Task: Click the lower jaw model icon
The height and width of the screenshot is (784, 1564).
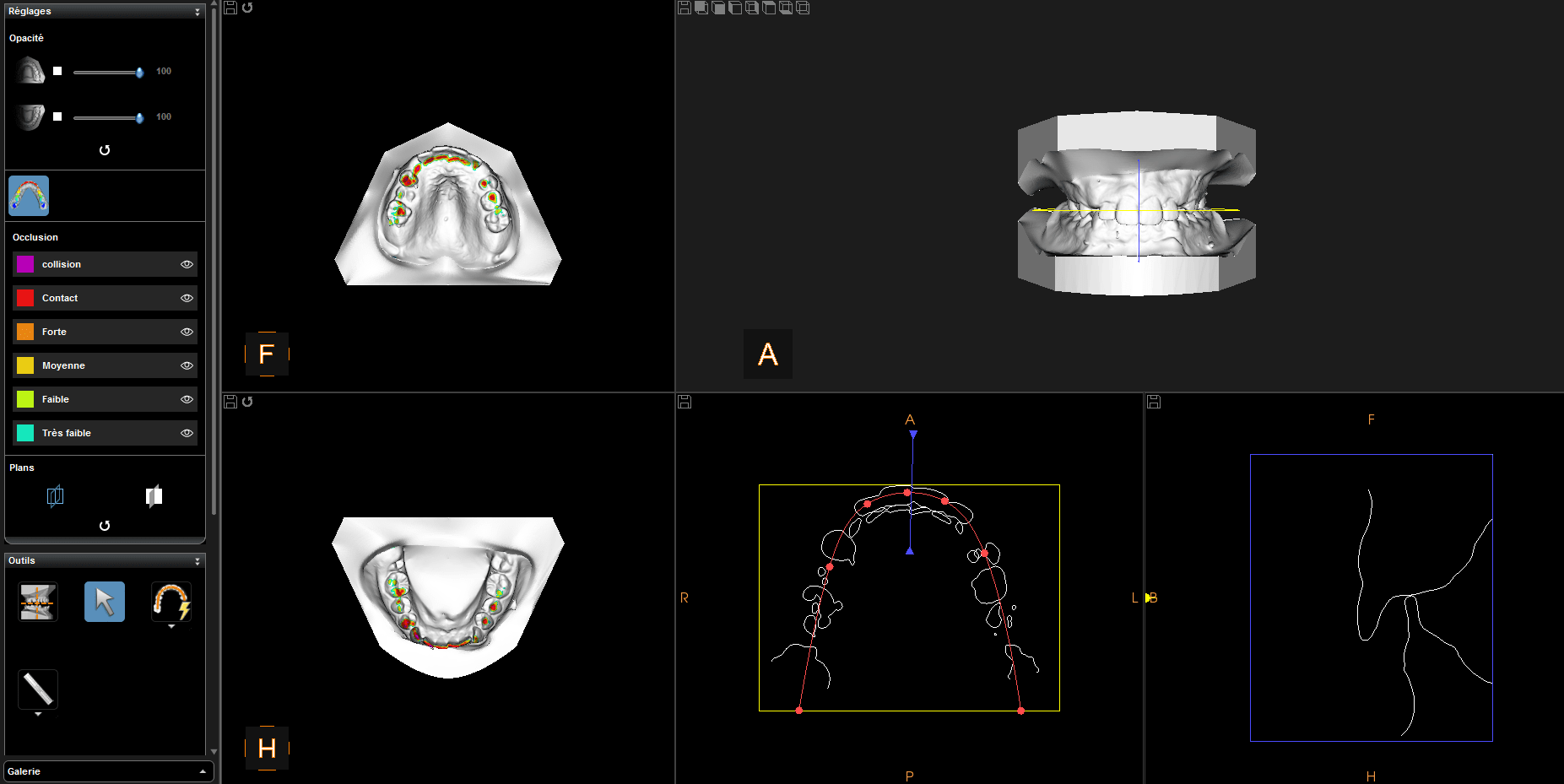Action: tap(30, 116)
